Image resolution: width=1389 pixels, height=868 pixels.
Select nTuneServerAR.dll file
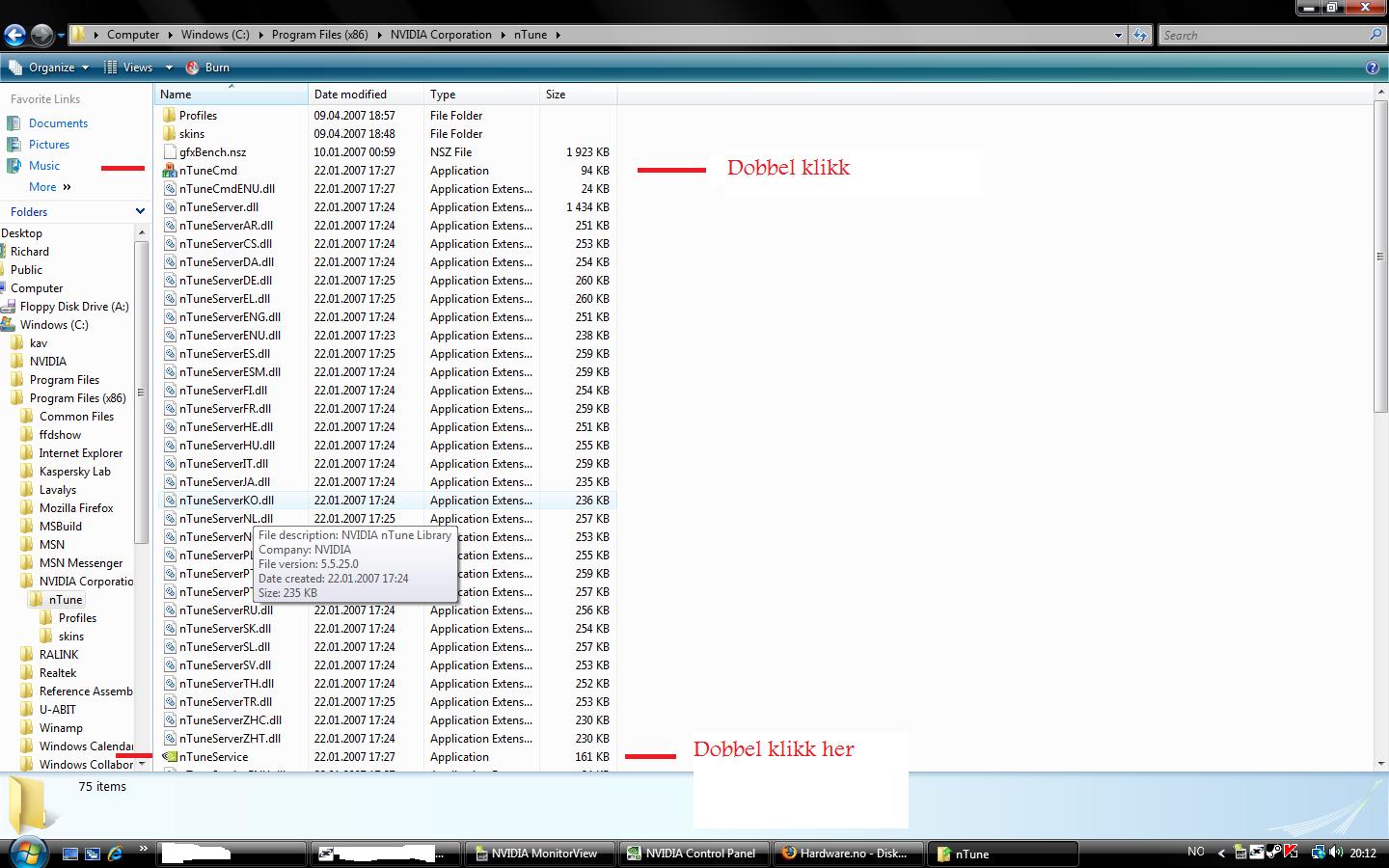click(226, 226)
